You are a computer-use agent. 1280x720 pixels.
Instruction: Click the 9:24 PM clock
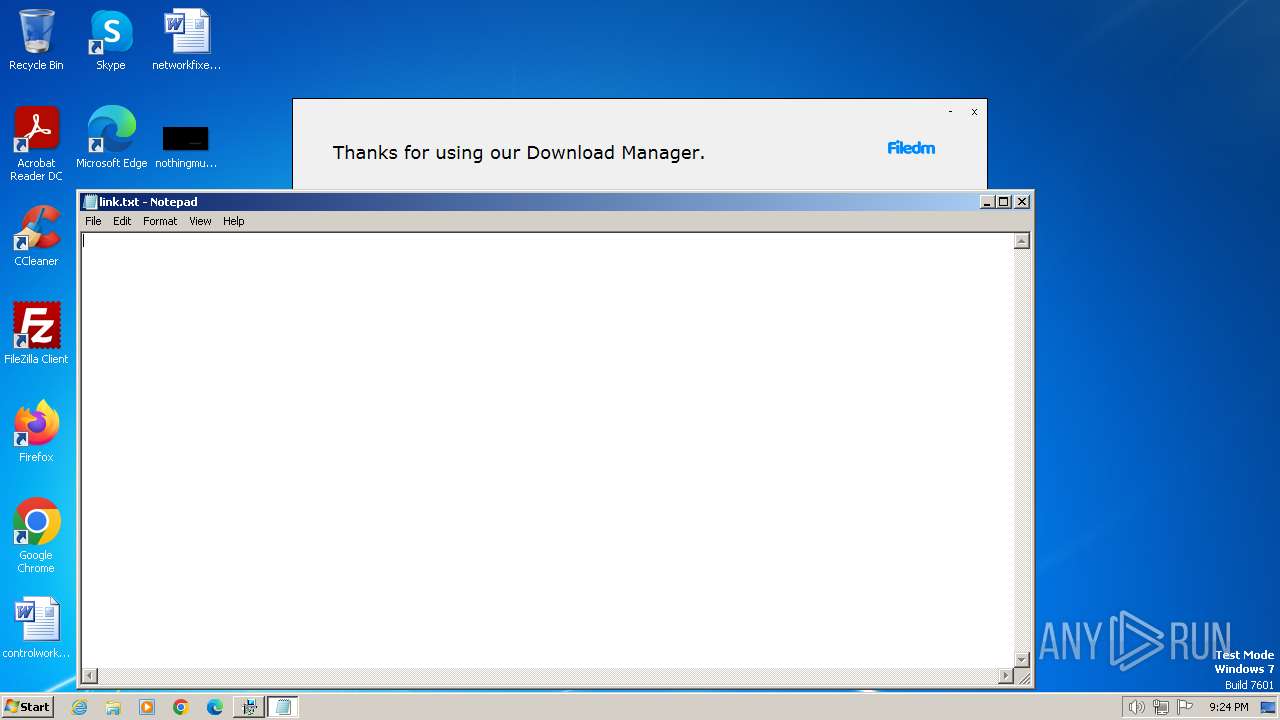(x=1228, y=707)
